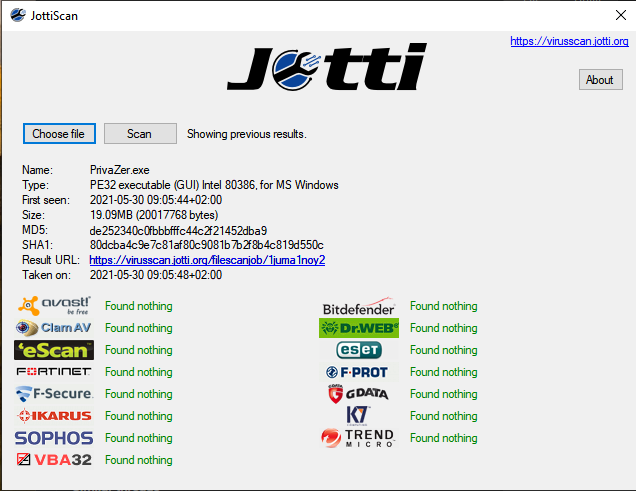Click the F-PROT logo
Image resolution: width=636 pixels, height=491 pixels.
click(357, 372)
